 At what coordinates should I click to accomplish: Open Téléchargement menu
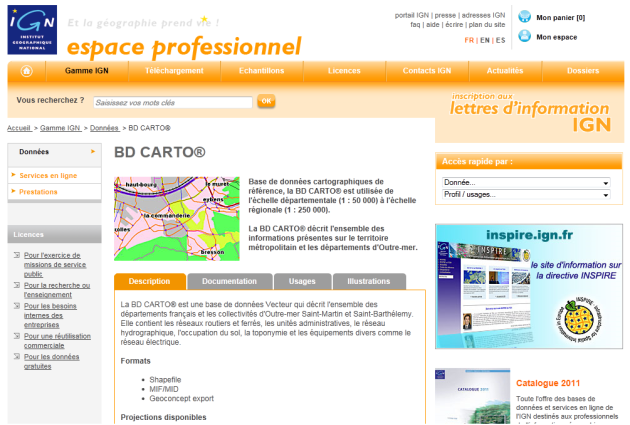click(174, 71)
